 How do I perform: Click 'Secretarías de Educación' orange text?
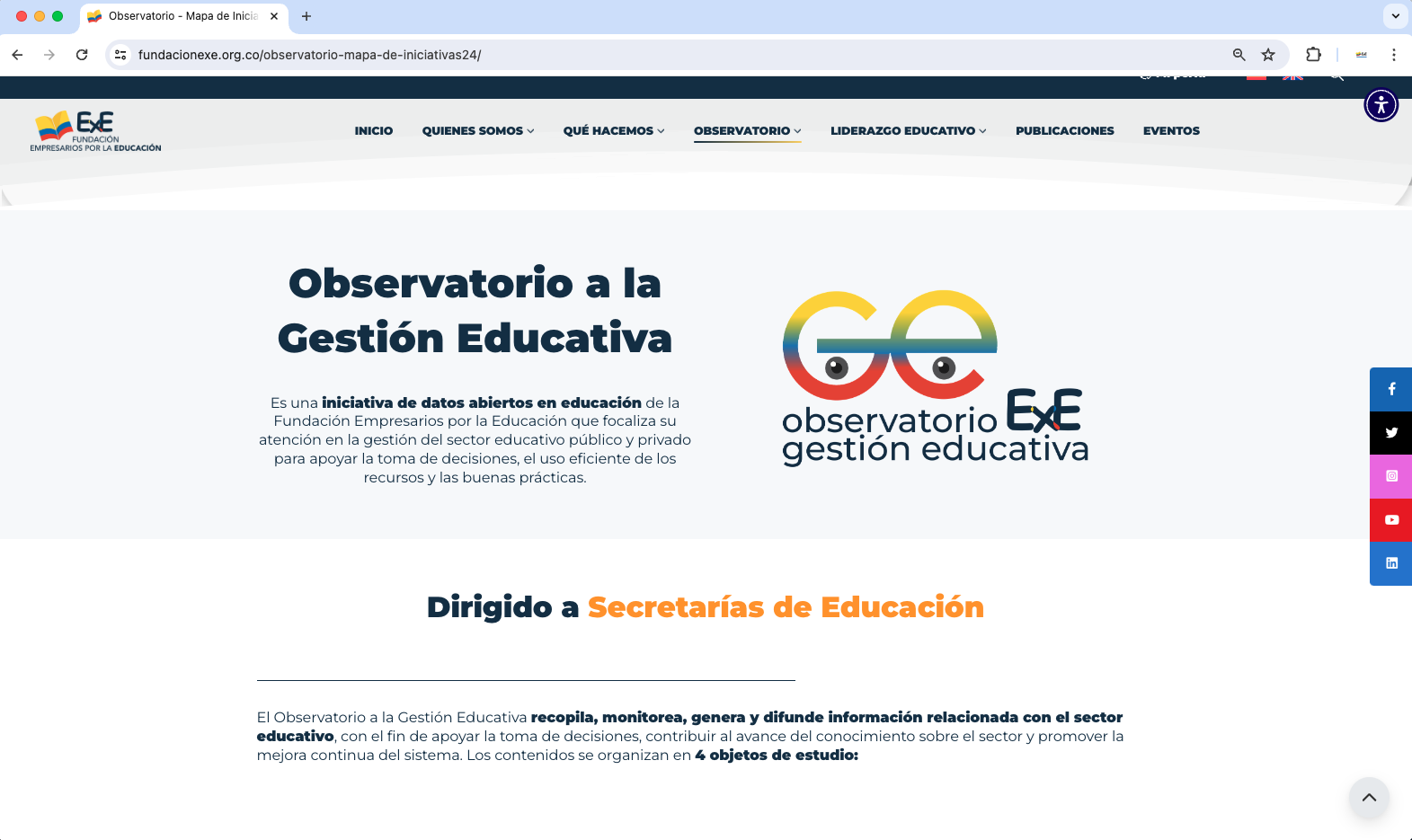(x=786, y=607)
